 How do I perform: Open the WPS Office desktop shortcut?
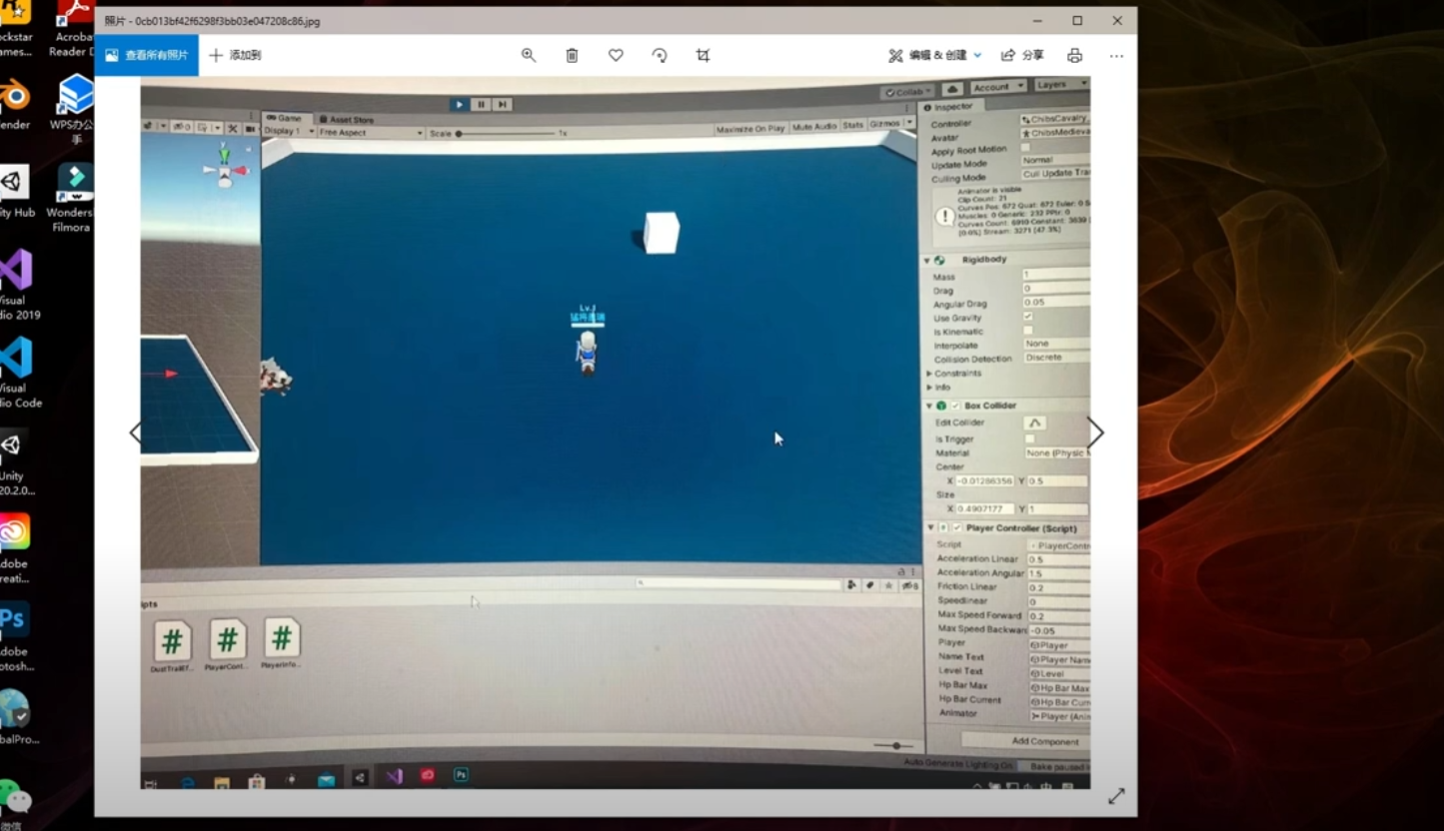(74, 110)
